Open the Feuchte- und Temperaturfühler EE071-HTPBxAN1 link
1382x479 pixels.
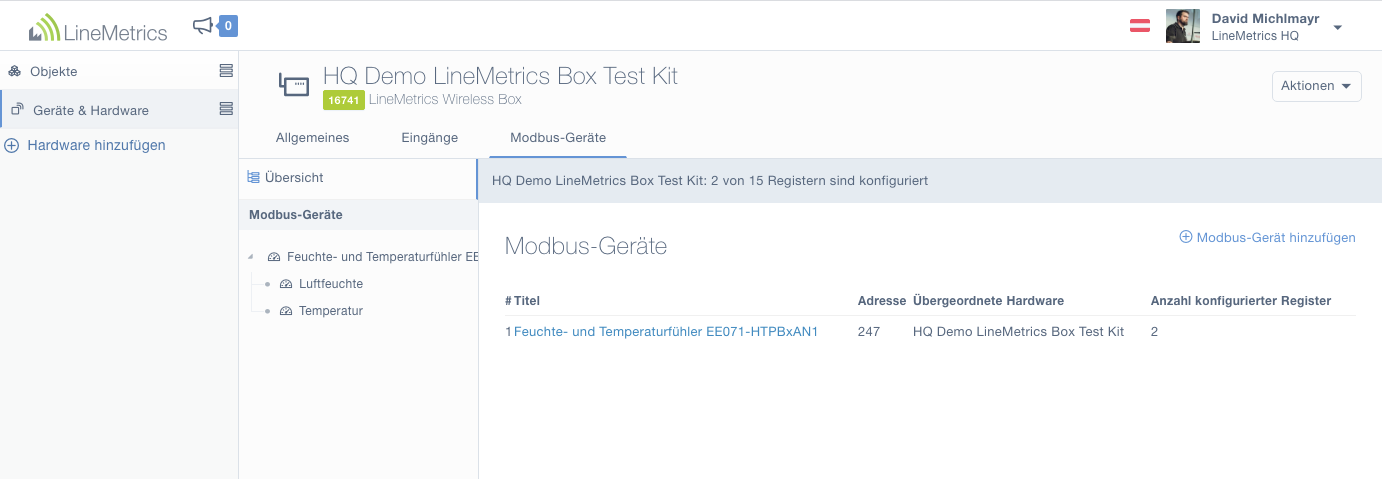coord(666,331)
